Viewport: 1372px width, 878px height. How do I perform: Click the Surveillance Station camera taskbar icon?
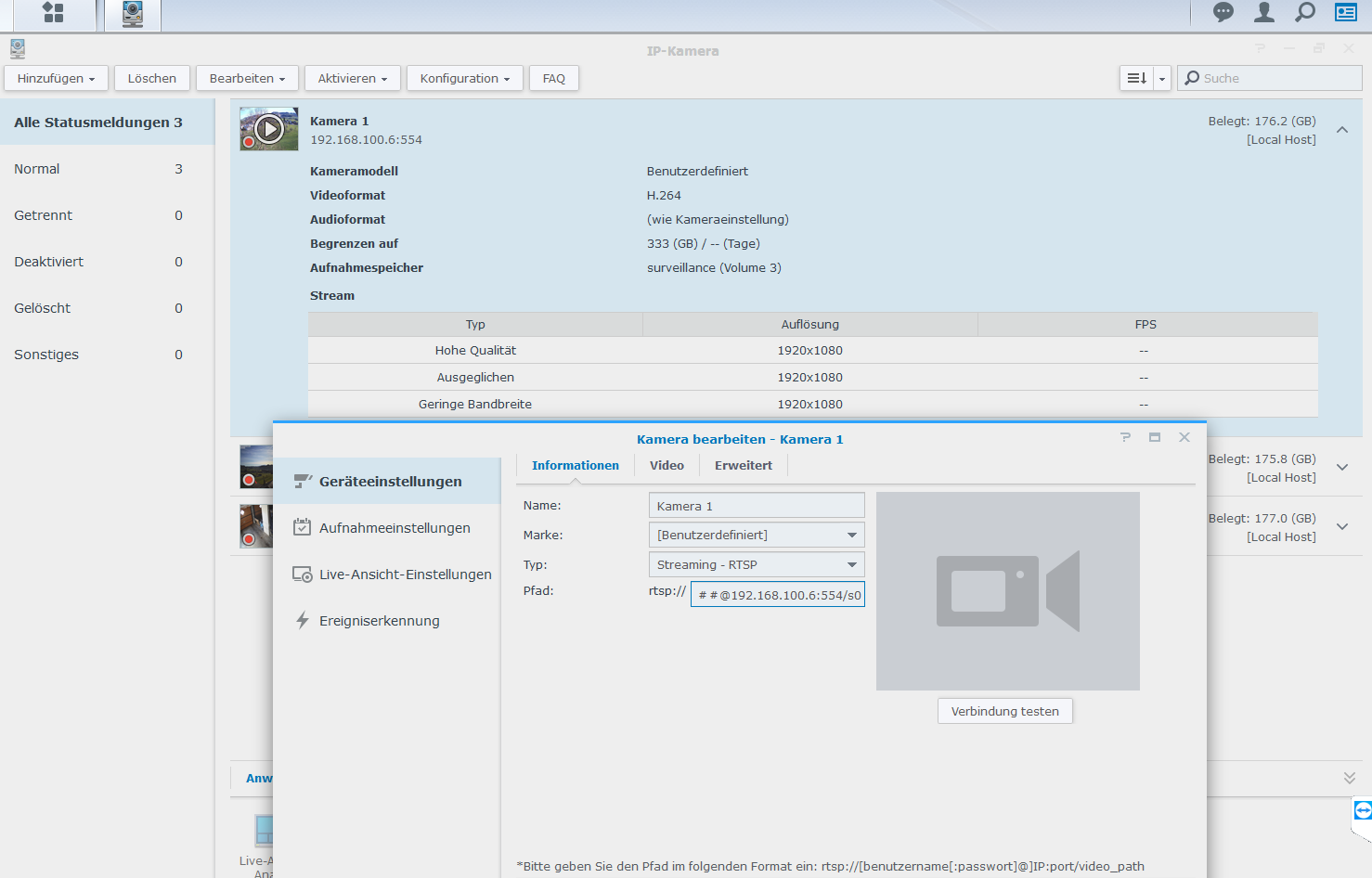click(133, 14)
